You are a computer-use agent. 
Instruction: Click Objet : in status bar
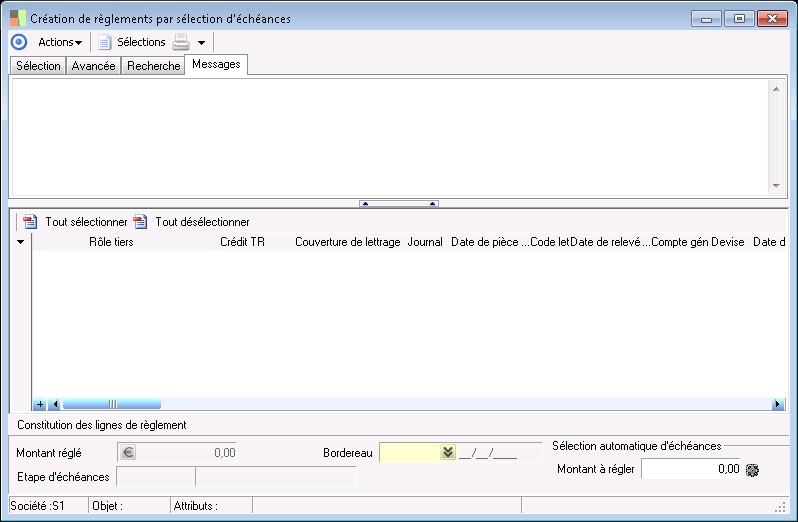click(107, 506)
